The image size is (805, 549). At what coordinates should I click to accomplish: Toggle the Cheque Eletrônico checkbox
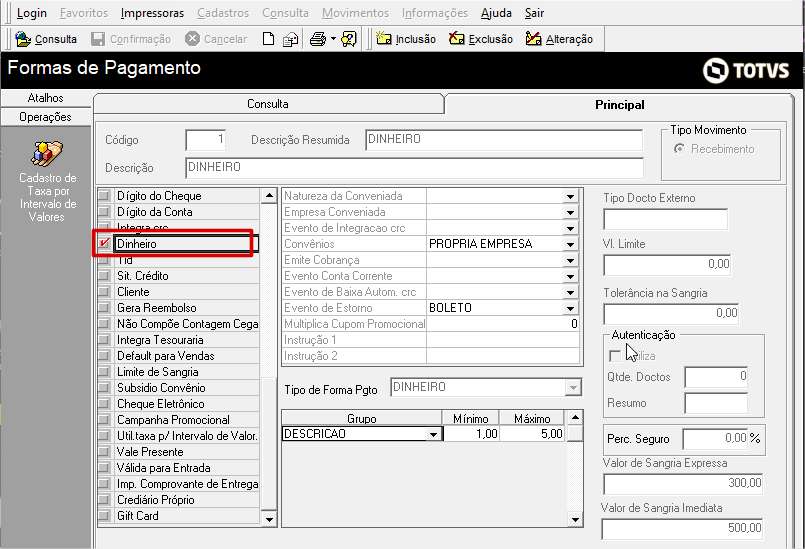click(104, 404)
